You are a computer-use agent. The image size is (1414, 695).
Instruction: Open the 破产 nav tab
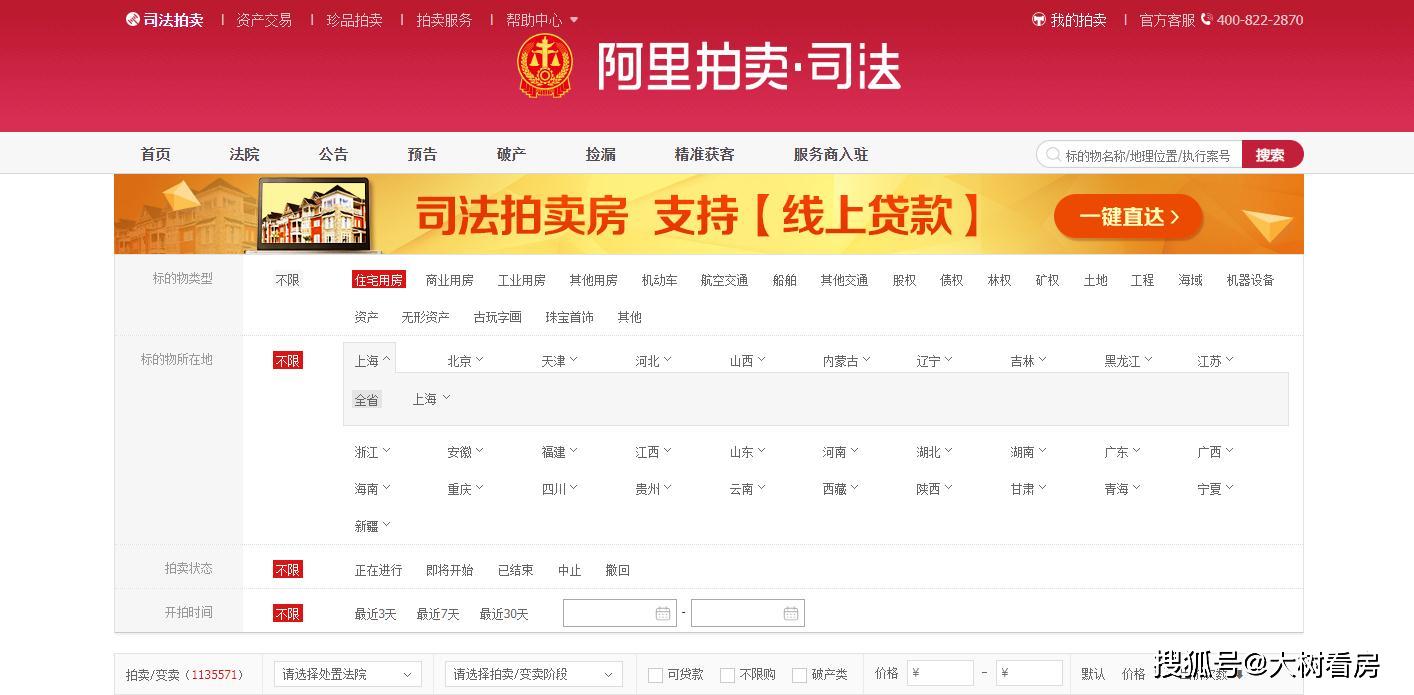click(511, 154)
